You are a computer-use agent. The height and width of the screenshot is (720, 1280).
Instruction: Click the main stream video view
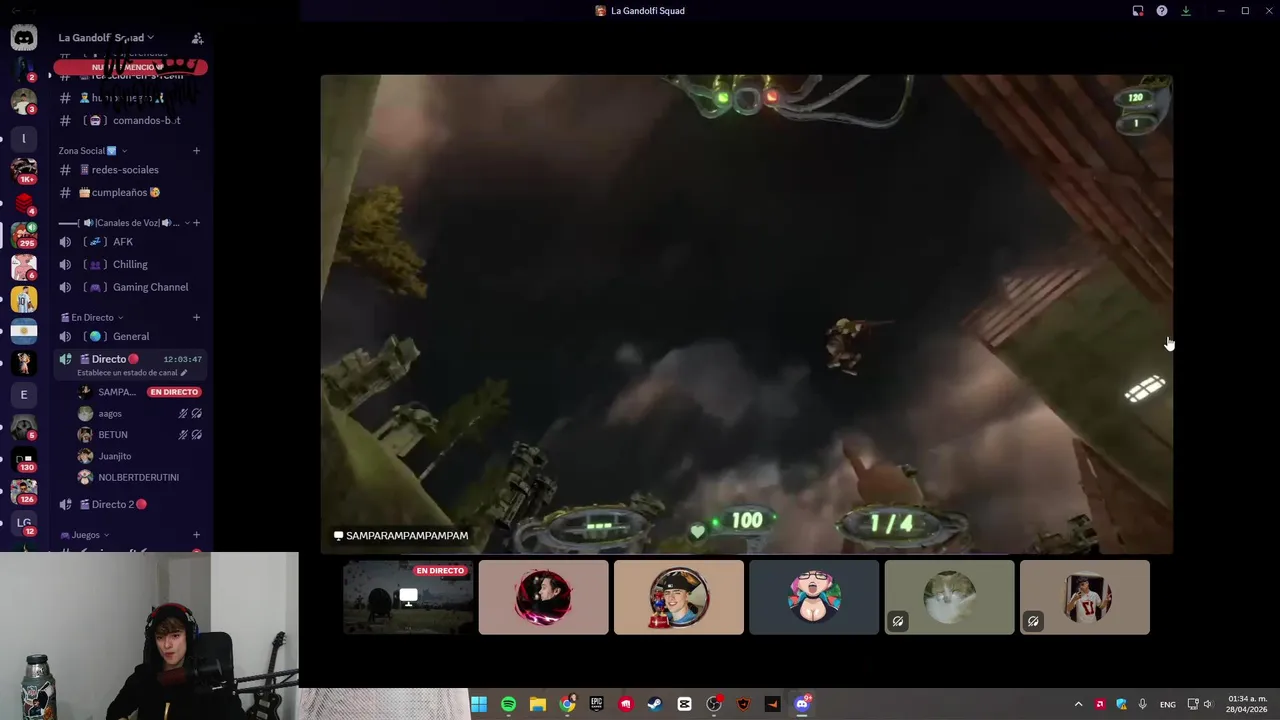(x=746, y=314)
